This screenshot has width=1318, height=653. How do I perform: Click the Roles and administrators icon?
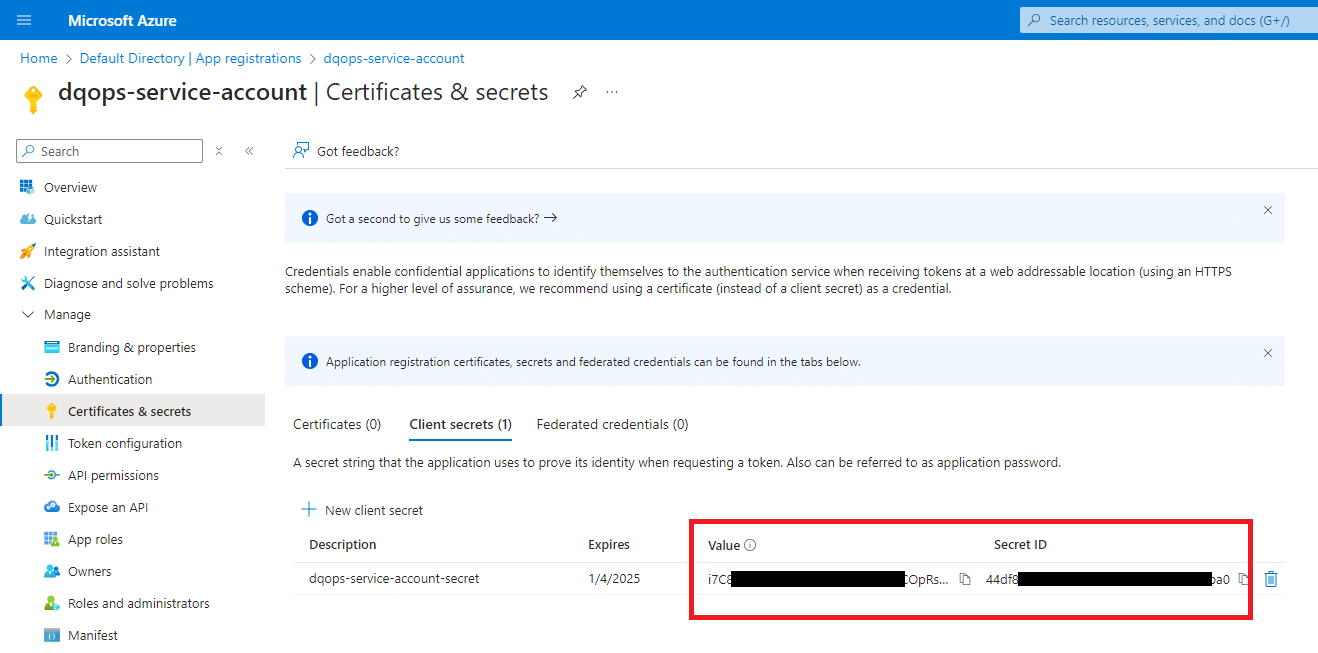tap(52, 603)
